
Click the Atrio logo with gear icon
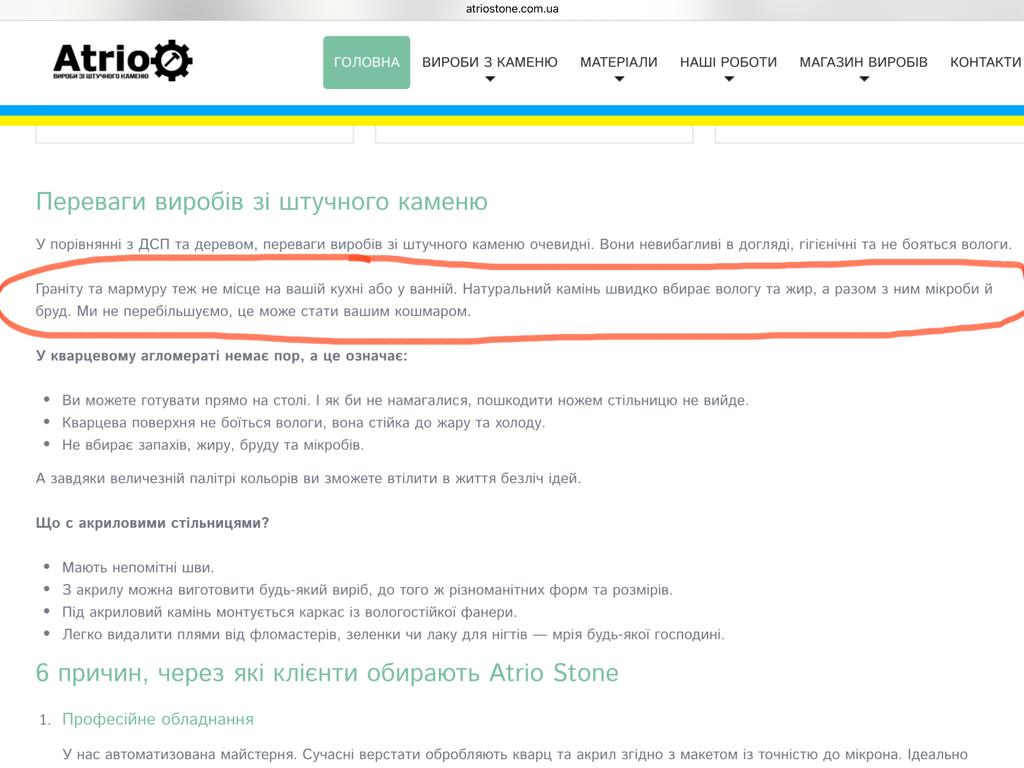[x=123, y=60]
